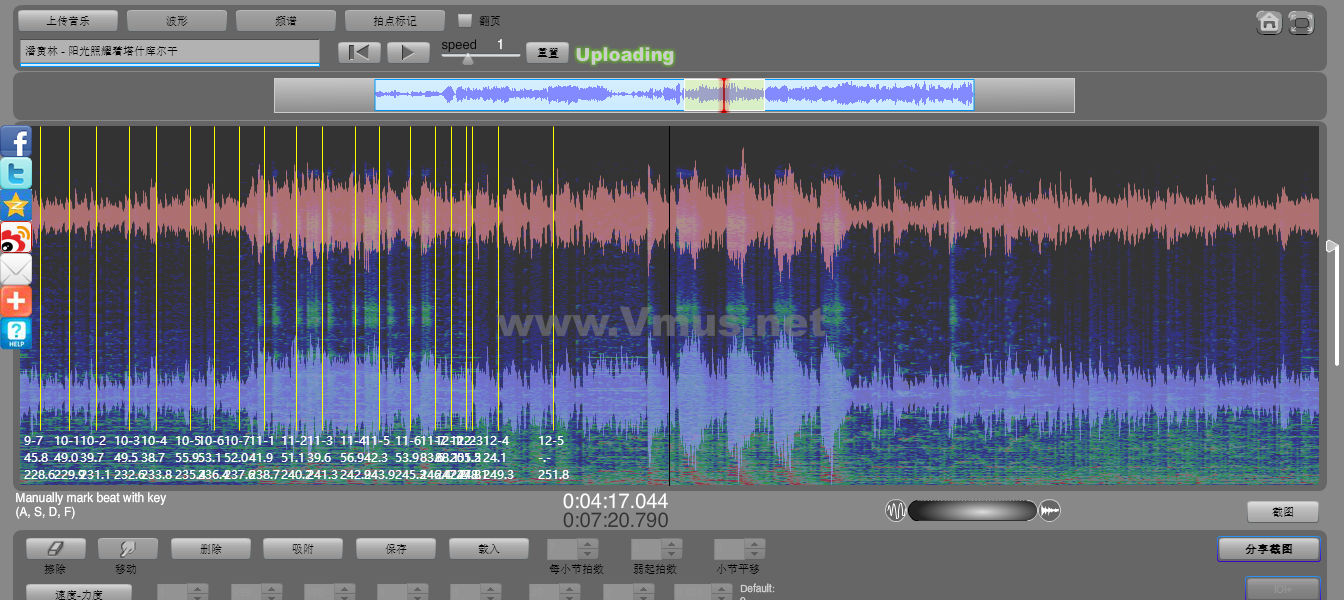Click the email envelope share icon
The width and height of the screenshot is (1344, 600).
pyautogui.click(x=16, y=269)
